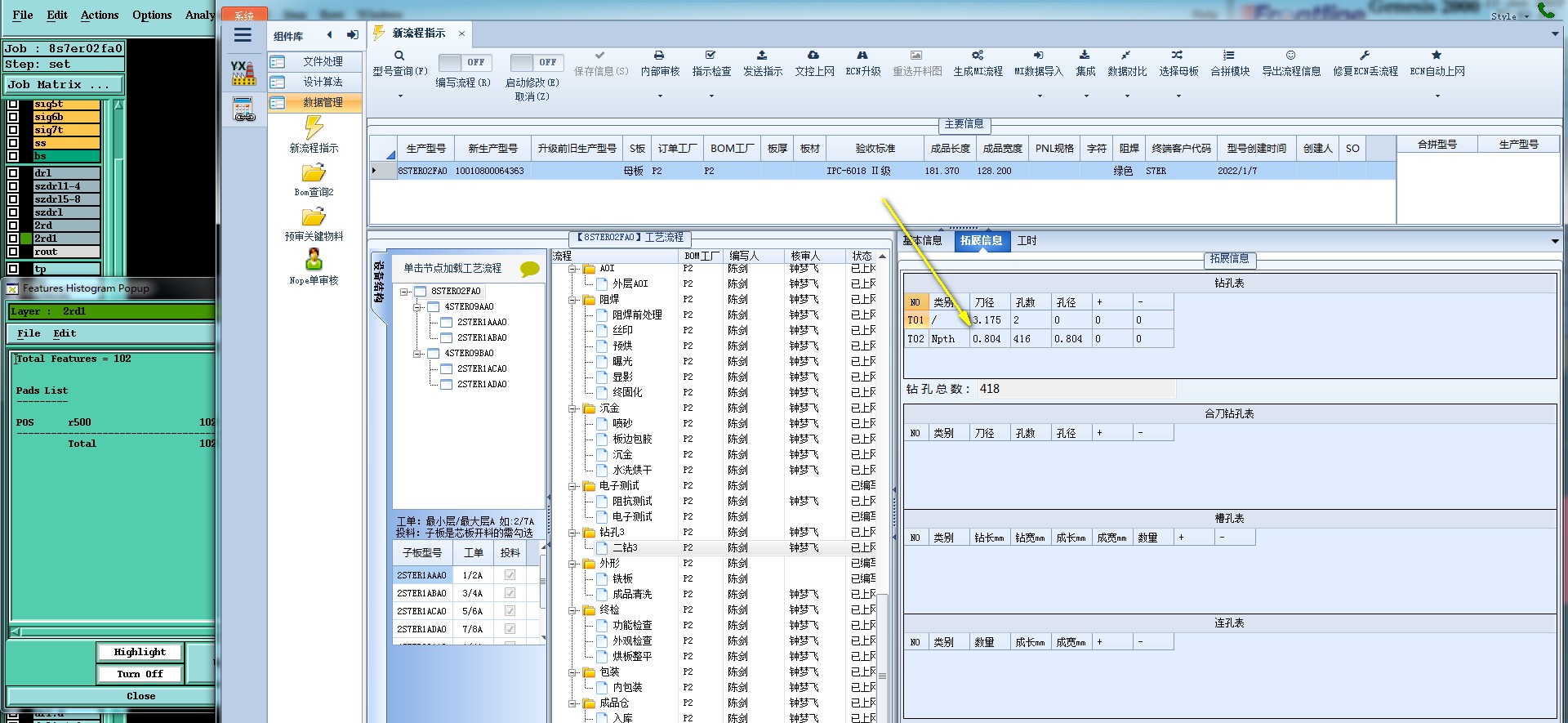Click the 生成MI流程 gears icon

(x=978, y=56)
